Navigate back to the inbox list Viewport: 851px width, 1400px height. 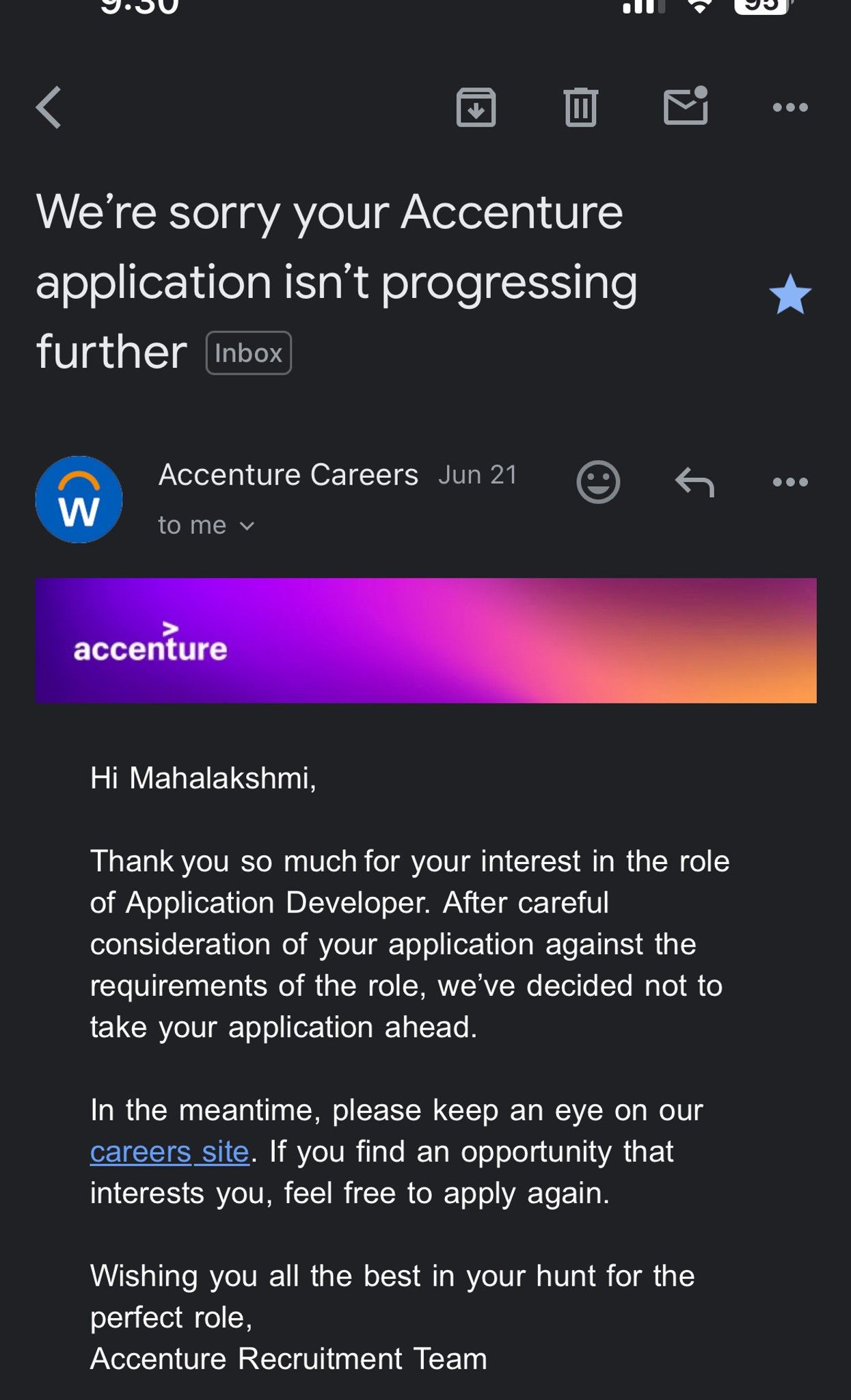pyautogui.click(x=49, y=107)
